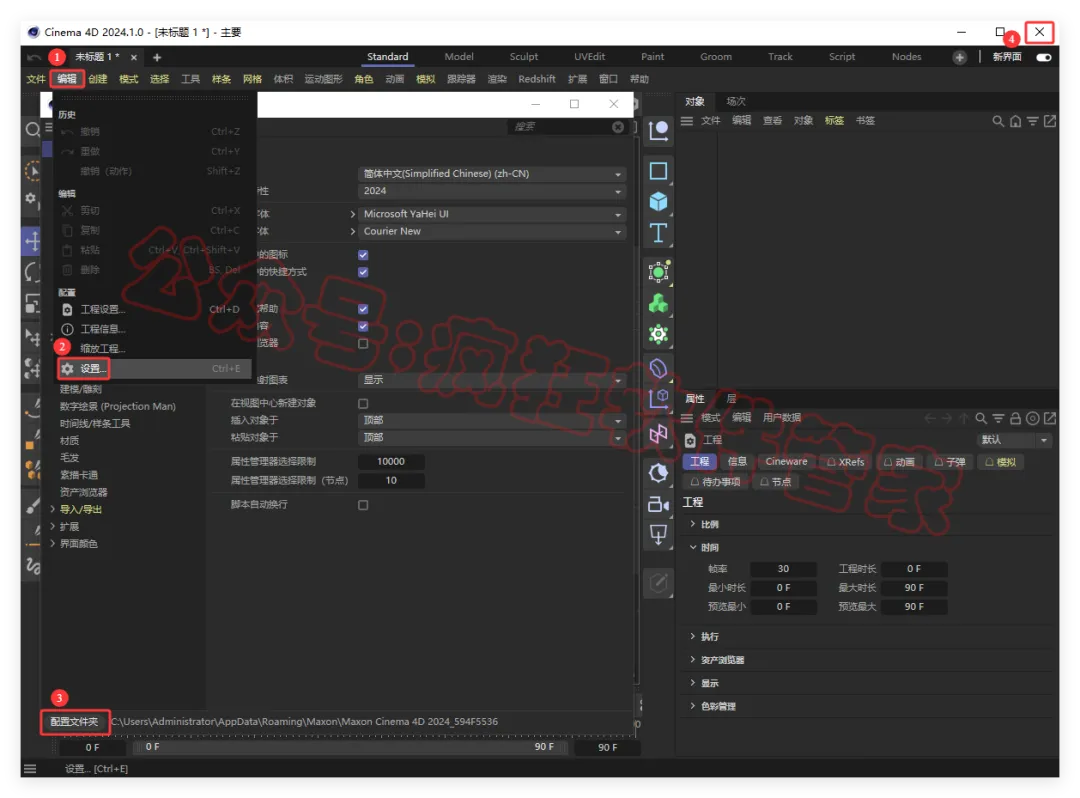Image resolution: width=1080 pixels, height=798 pixels.
Task: Select the text spline T icon
Action: click(658, 233)
